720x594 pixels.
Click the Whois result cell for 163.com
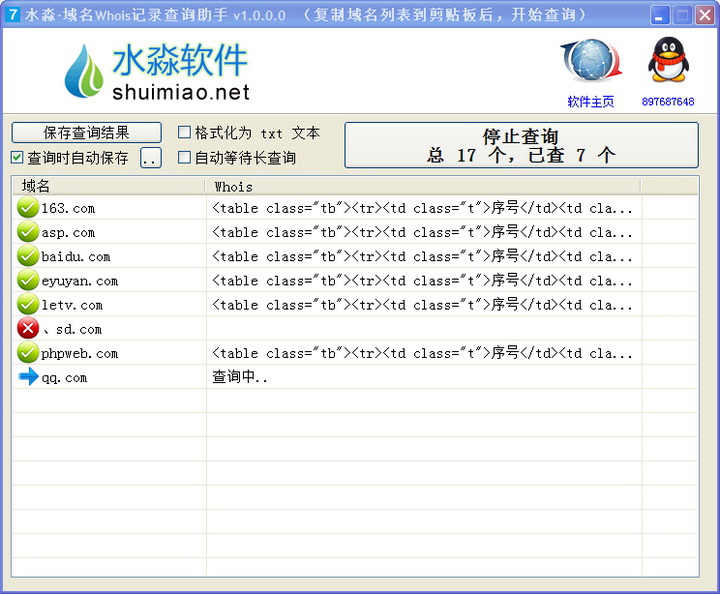[424, 208]
